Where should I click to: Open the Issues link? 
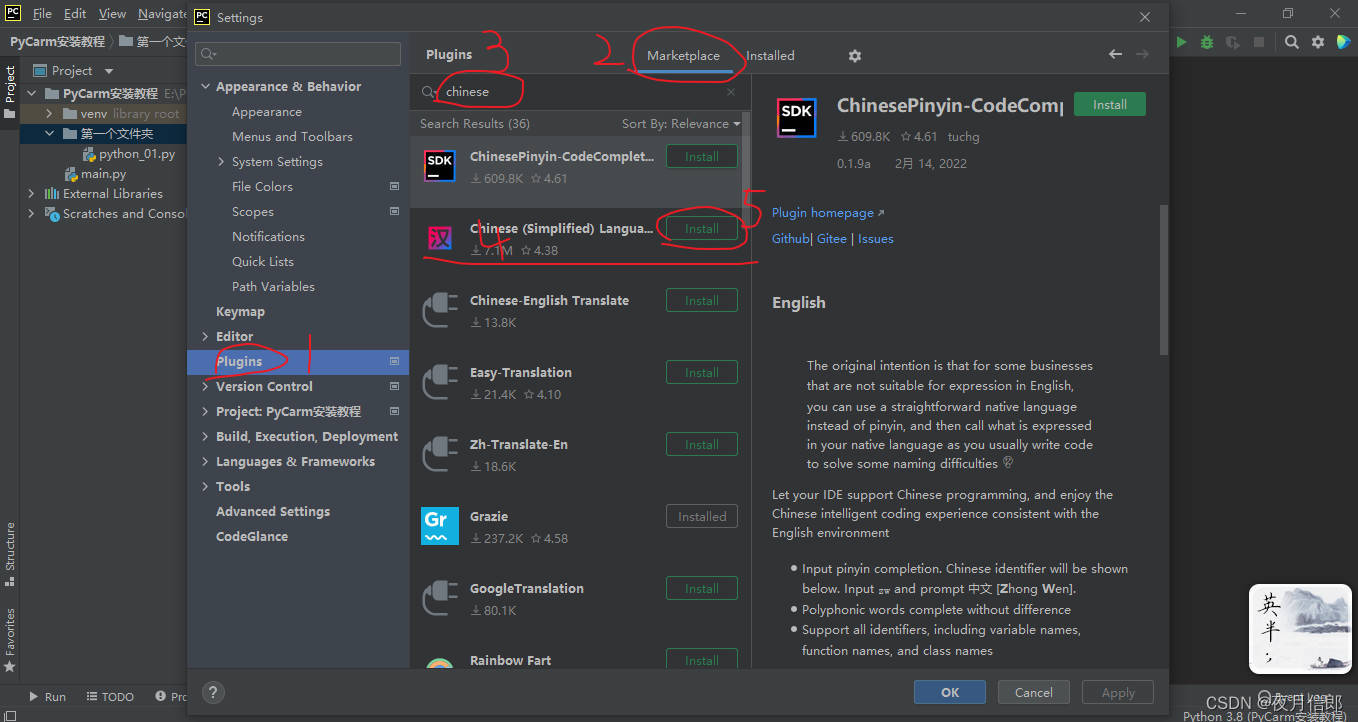(x=875, y=239)
